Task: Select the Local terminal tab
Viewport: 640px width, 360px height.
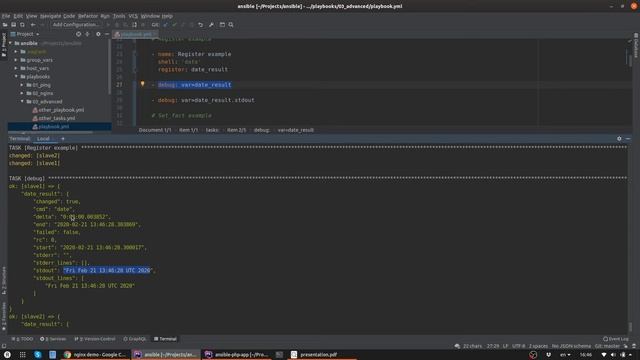Action: click(x=43, y=139)
